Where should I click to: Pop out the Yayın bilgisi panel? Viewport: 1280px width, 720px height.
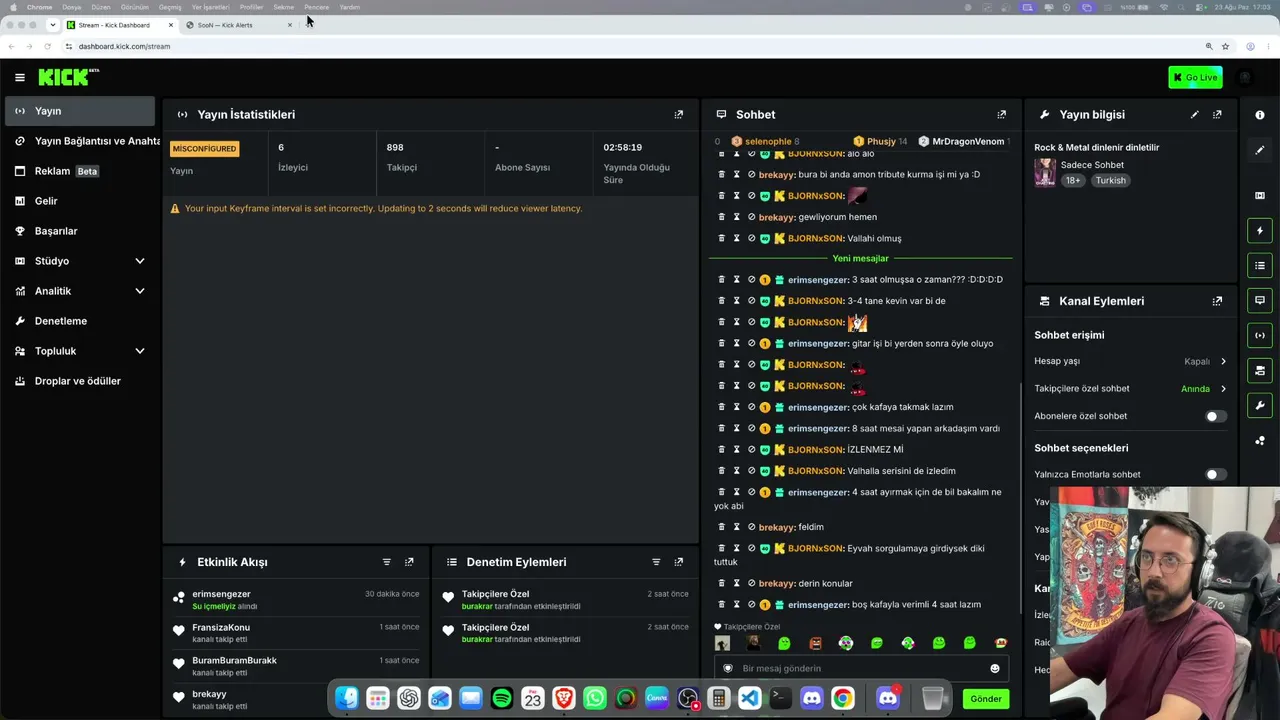[1217, 114]
